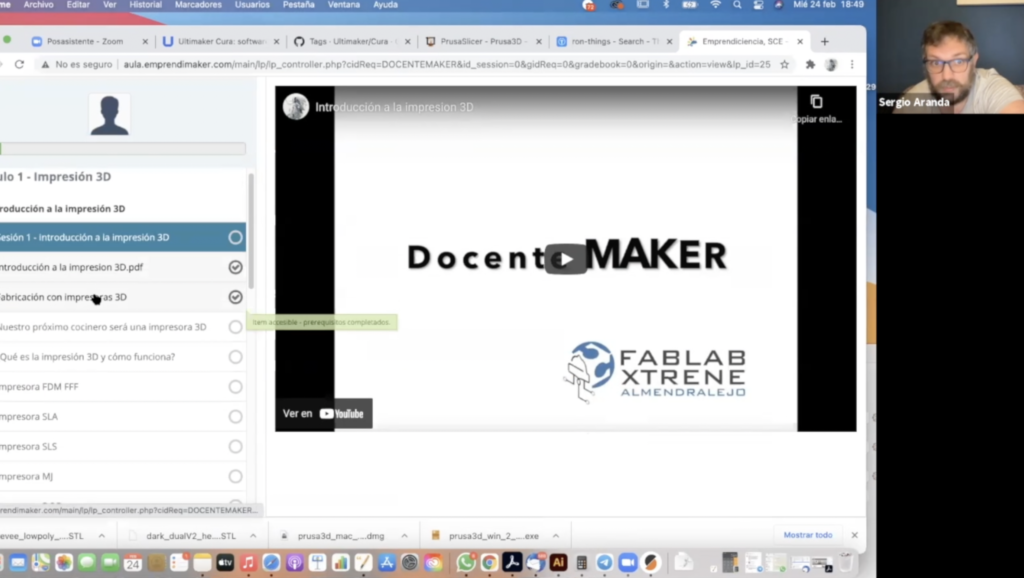The height and width of the screenshot is (578, 1024).
Task: Open the Ventana menu
Action: 344,5
